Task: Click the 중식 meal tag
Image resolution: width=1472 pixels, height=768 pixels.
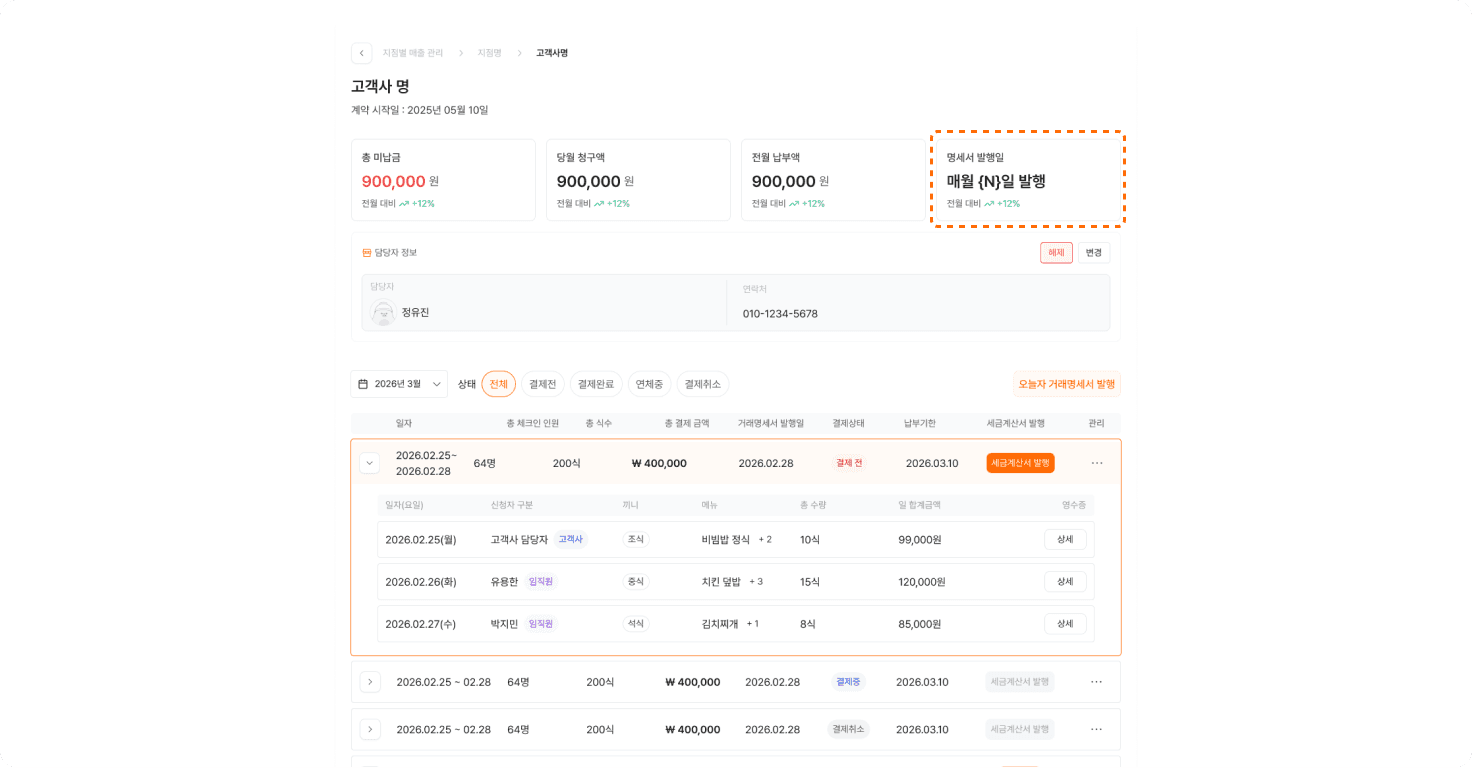Action: [636, 582]
